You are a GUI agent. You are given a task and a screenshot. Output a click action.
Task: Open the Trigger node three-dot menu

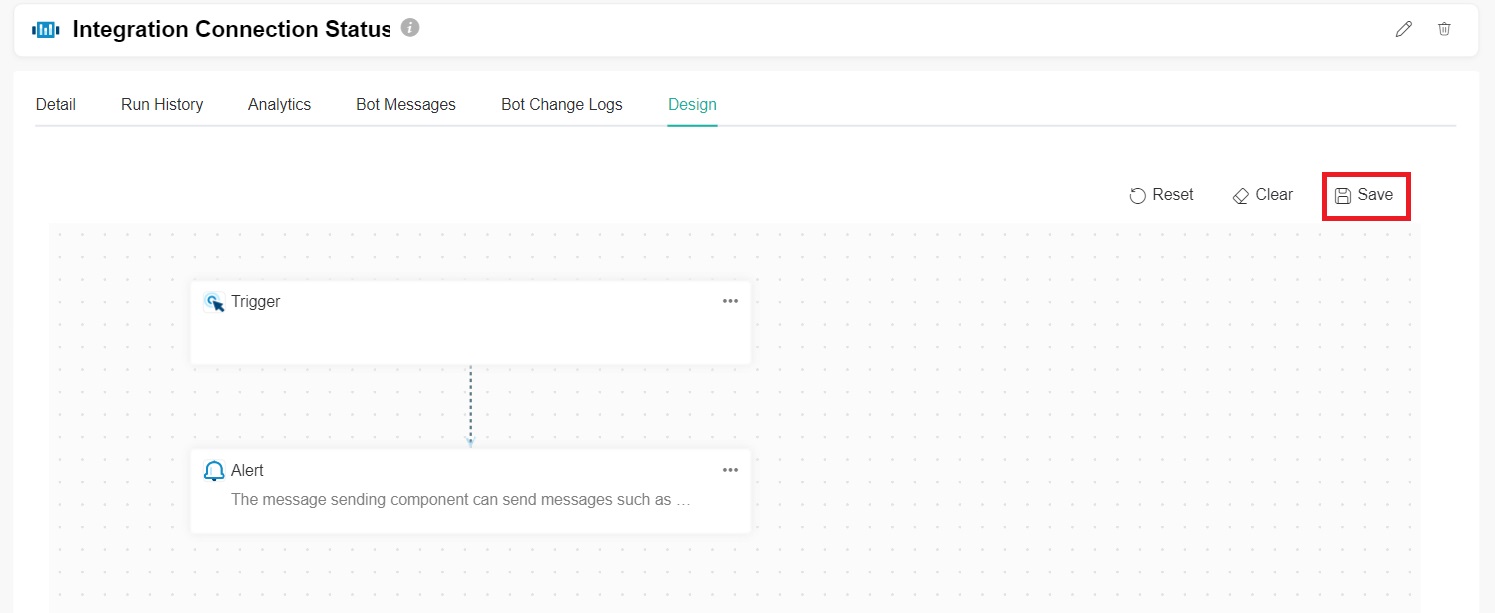pyautogui.click(x=730, y=301)
